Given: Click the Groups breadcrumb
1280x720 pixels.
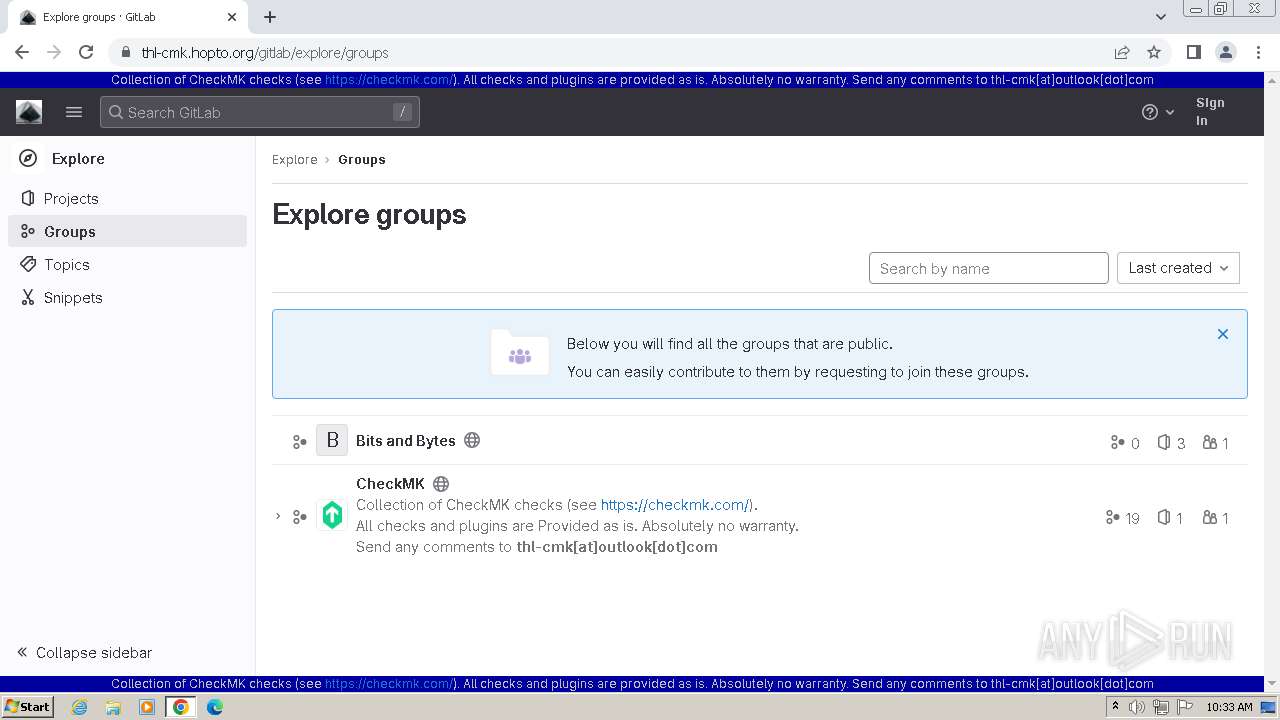Looking at the screenshot, I should 362,159.
